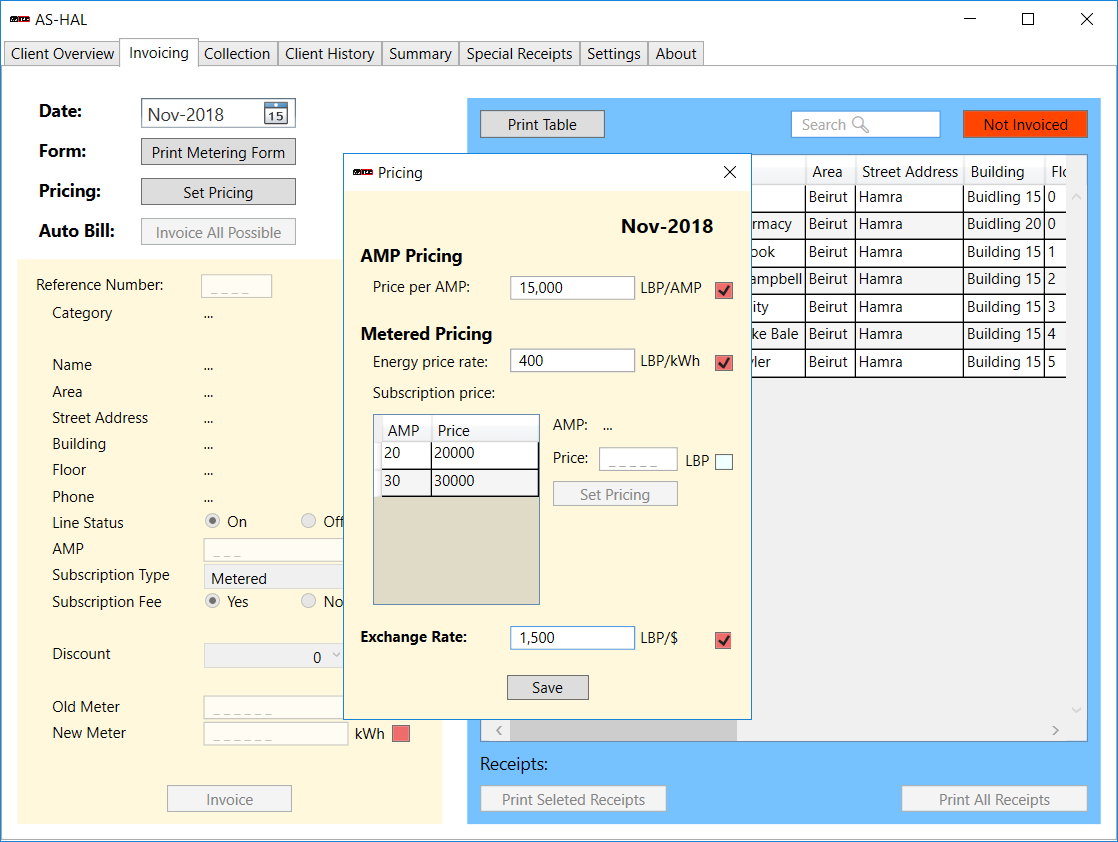Click the Not Invoiced filter button
This screenshot has width=1118, height=842.
[x=1025, y=124]
